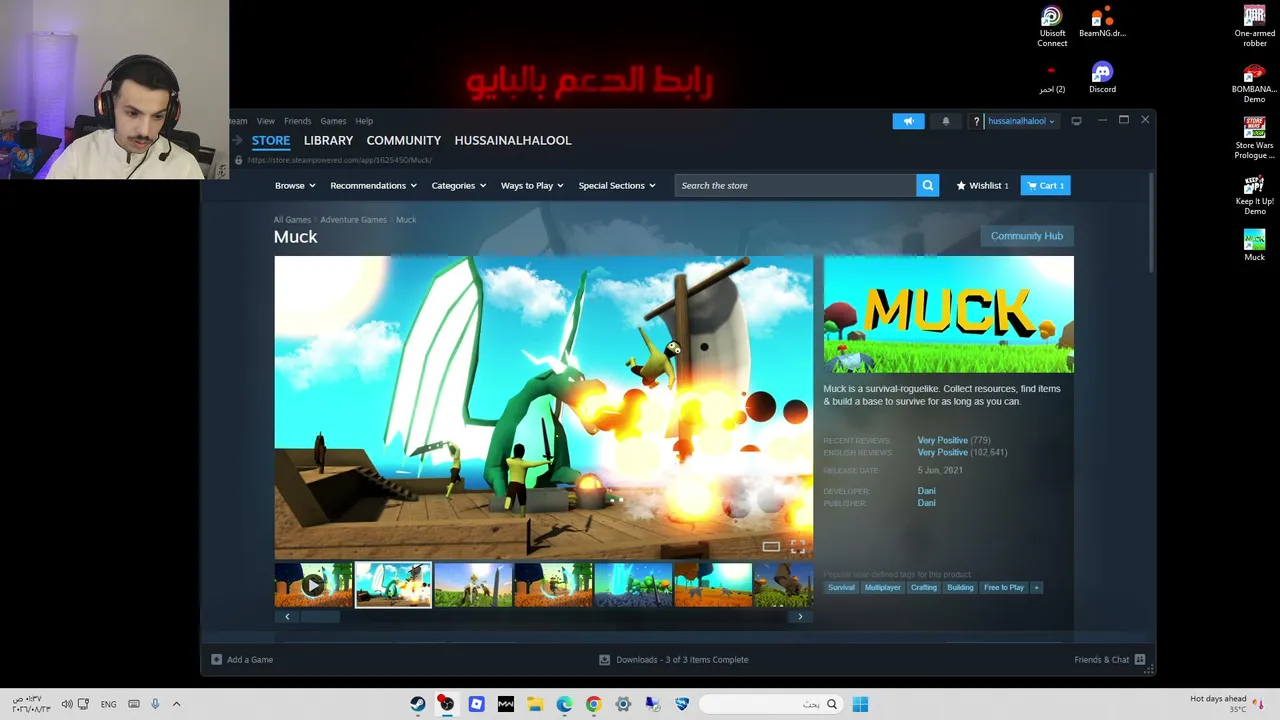The image size is (1280, 720).
Task: Open Roblox from the taskbar
Action: click(x=476, y=704)
